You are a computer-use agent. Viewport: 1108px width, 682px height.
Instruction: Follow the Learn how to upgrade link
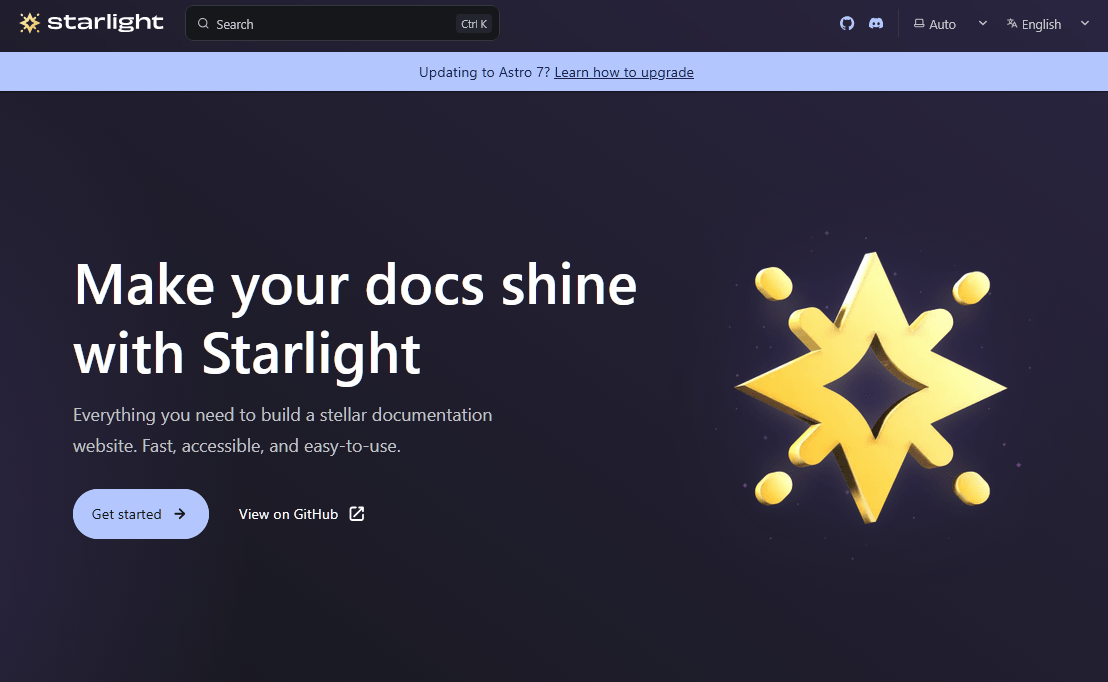click(624, 72)
